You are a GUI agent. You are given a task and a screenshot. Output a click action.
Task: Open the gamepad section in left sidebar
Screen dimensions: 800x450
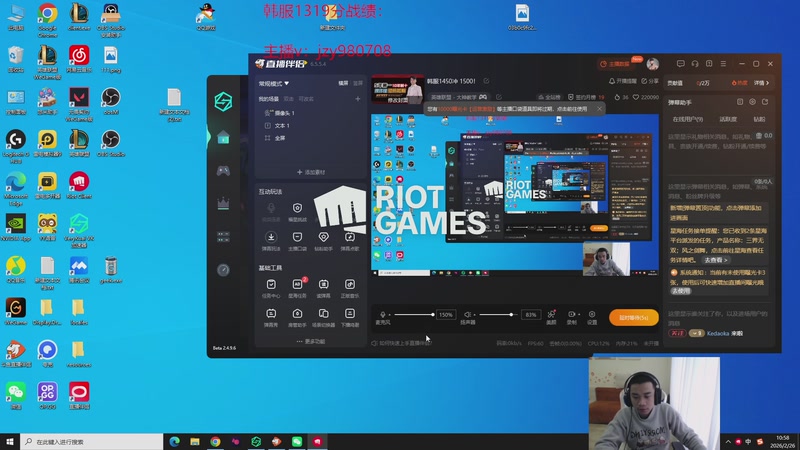click(223, 171)
